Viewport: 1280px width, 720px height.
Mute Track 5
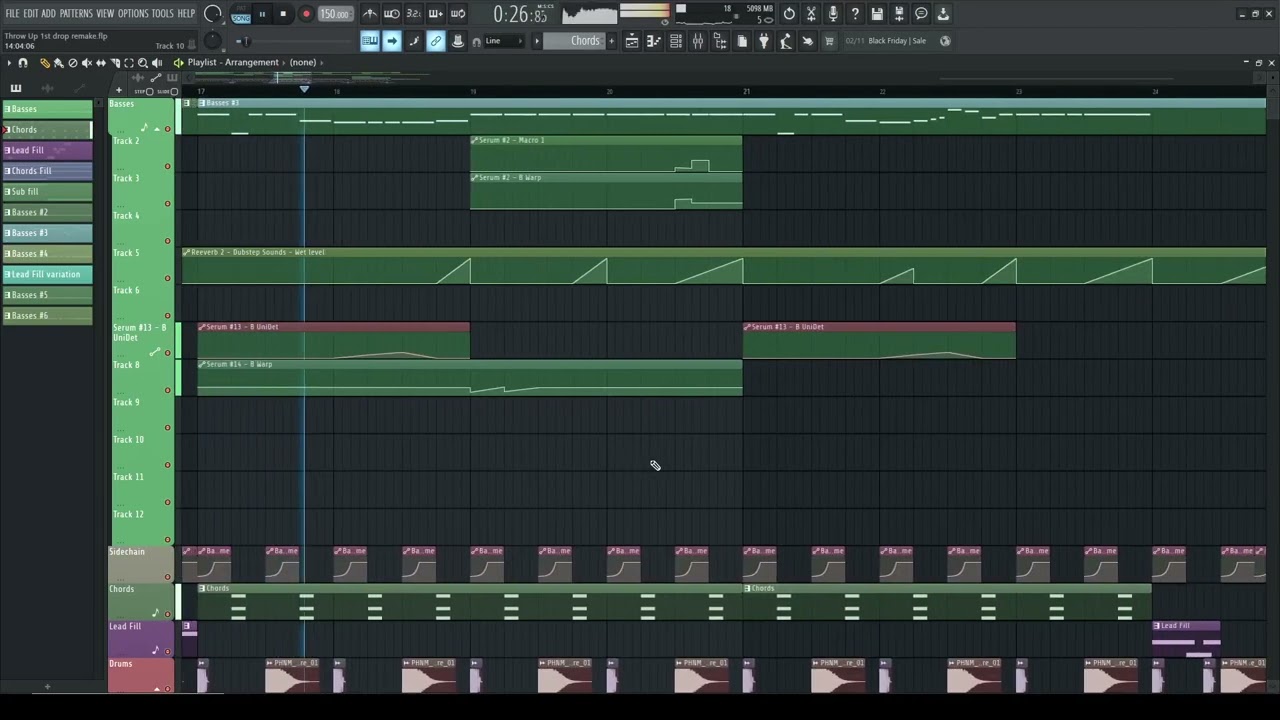click(167, 278)
